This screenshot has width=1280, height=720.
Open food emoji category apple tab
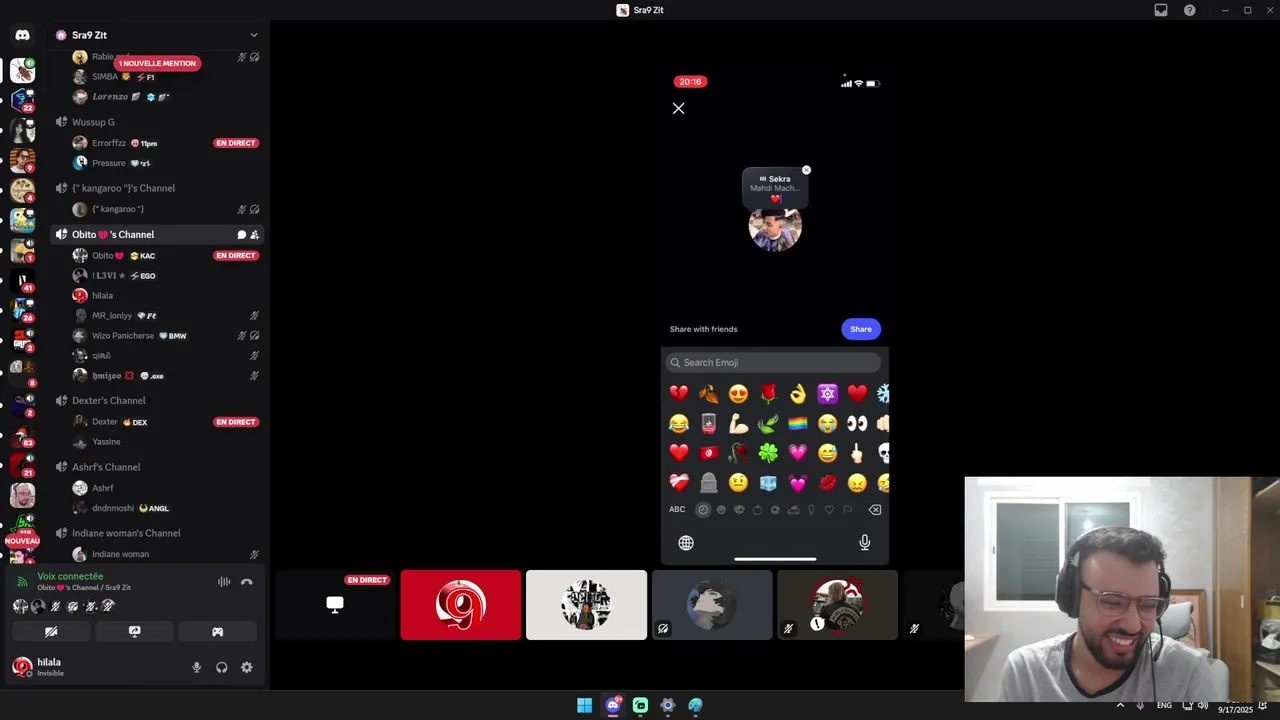pos(757,510)
